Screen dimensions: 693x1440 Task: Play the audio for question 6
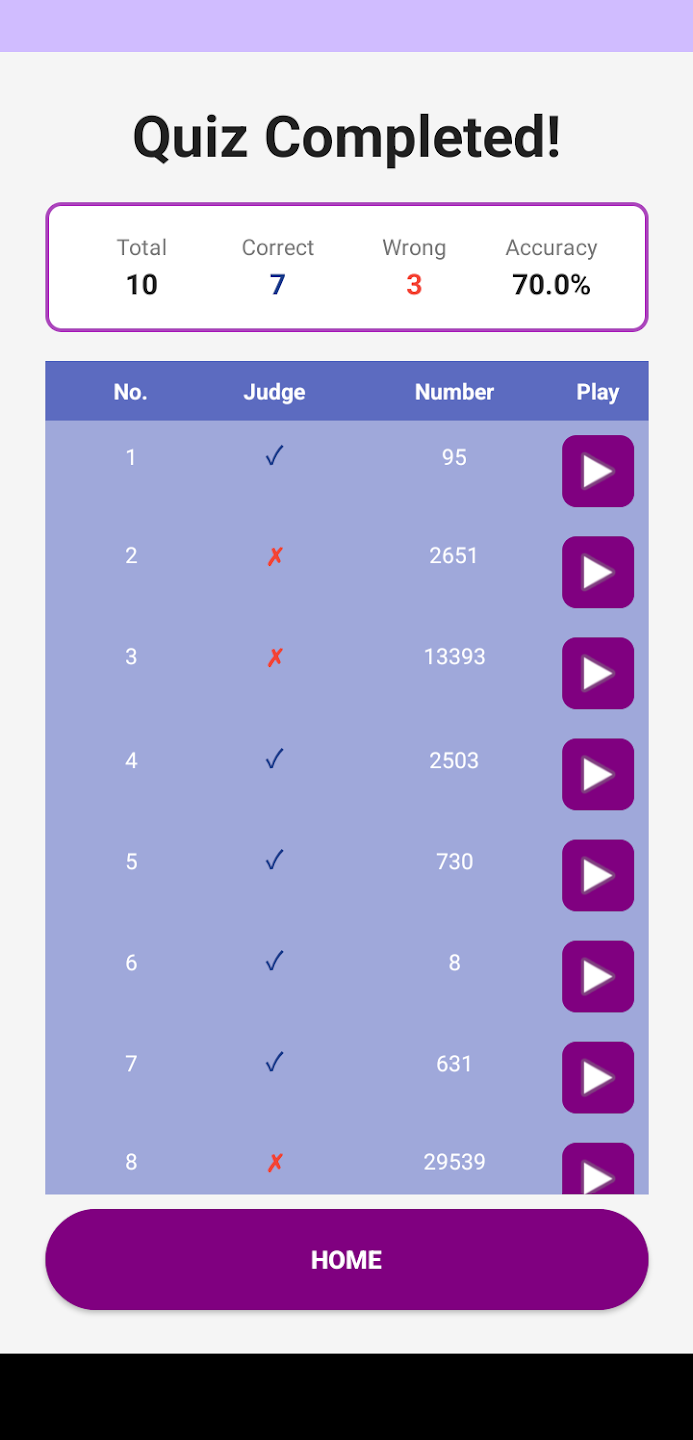(597, 976)
